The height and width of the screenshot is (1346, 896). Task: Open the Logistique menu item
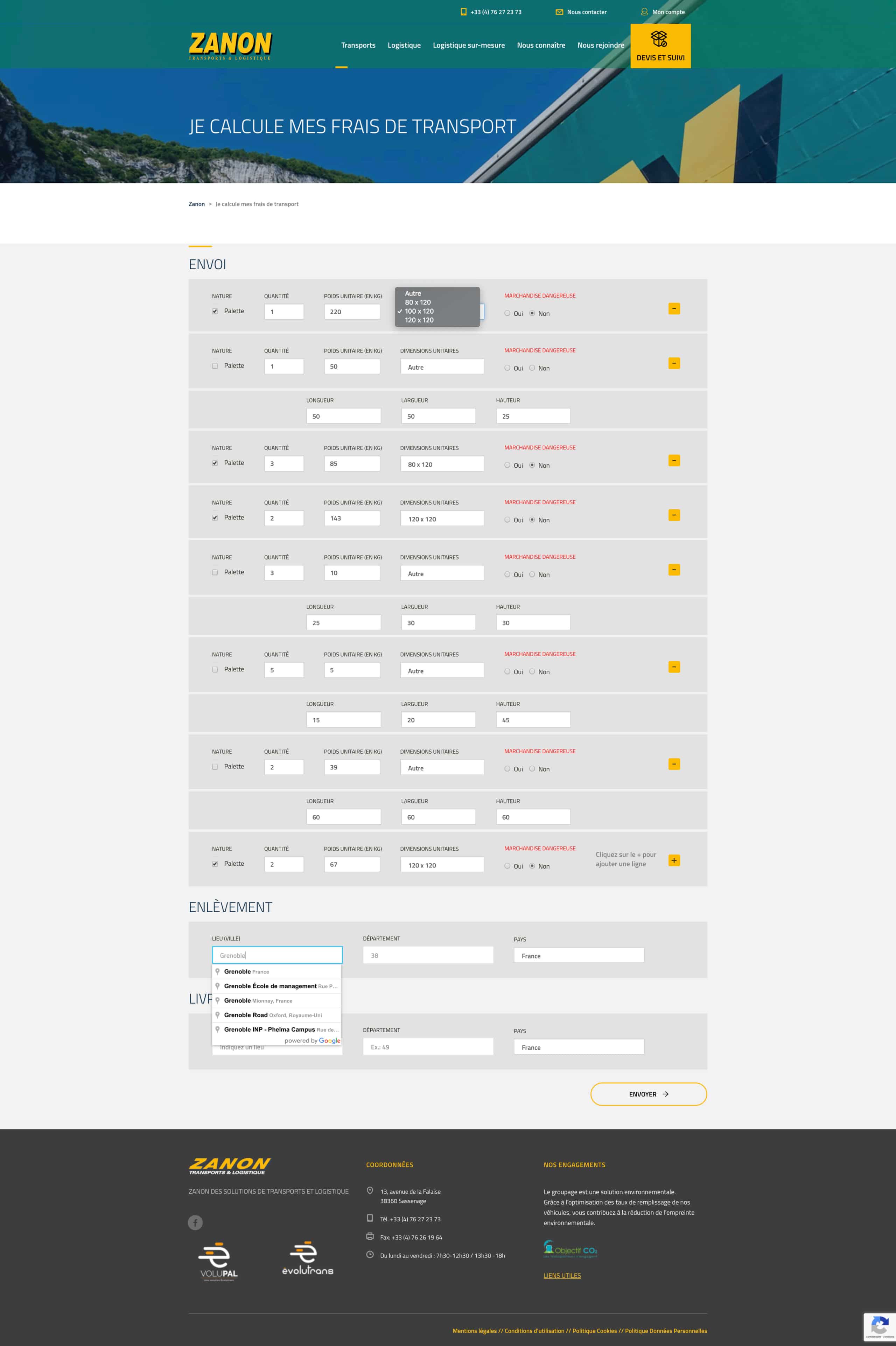(404, 45)
